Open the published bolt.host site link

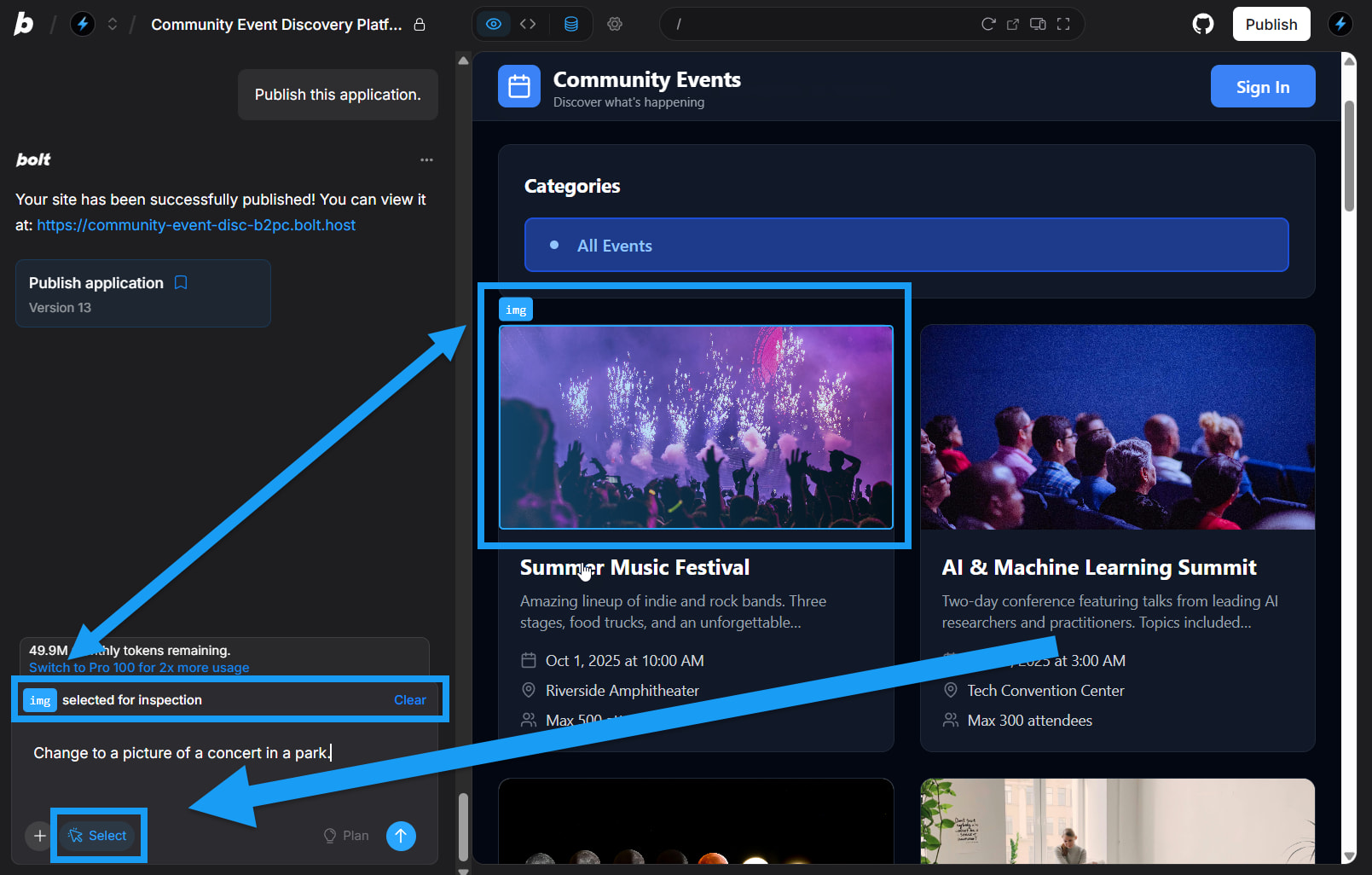click(196, 224)
